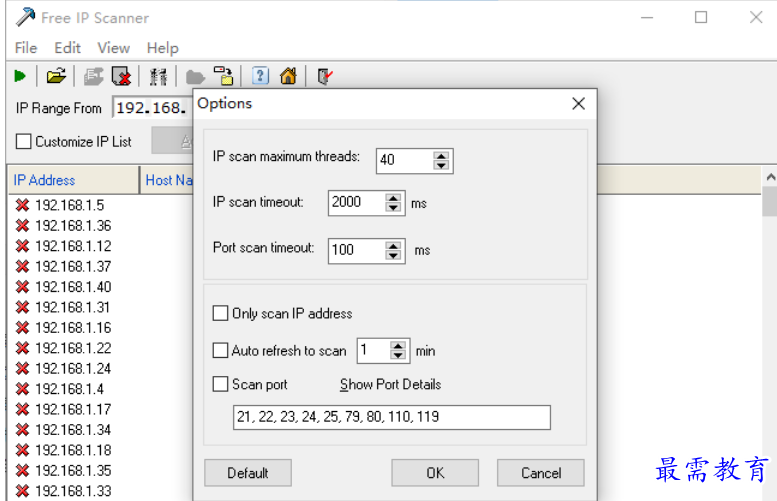This screenshot has height=501, width=777.
Task: Select the 192.168.1.22 row text
Action: click(x=73, y=348)
